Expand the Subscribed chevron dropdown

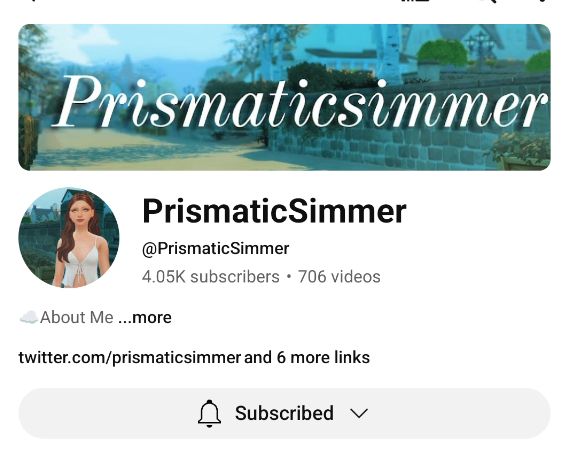(x=358, y=414)
